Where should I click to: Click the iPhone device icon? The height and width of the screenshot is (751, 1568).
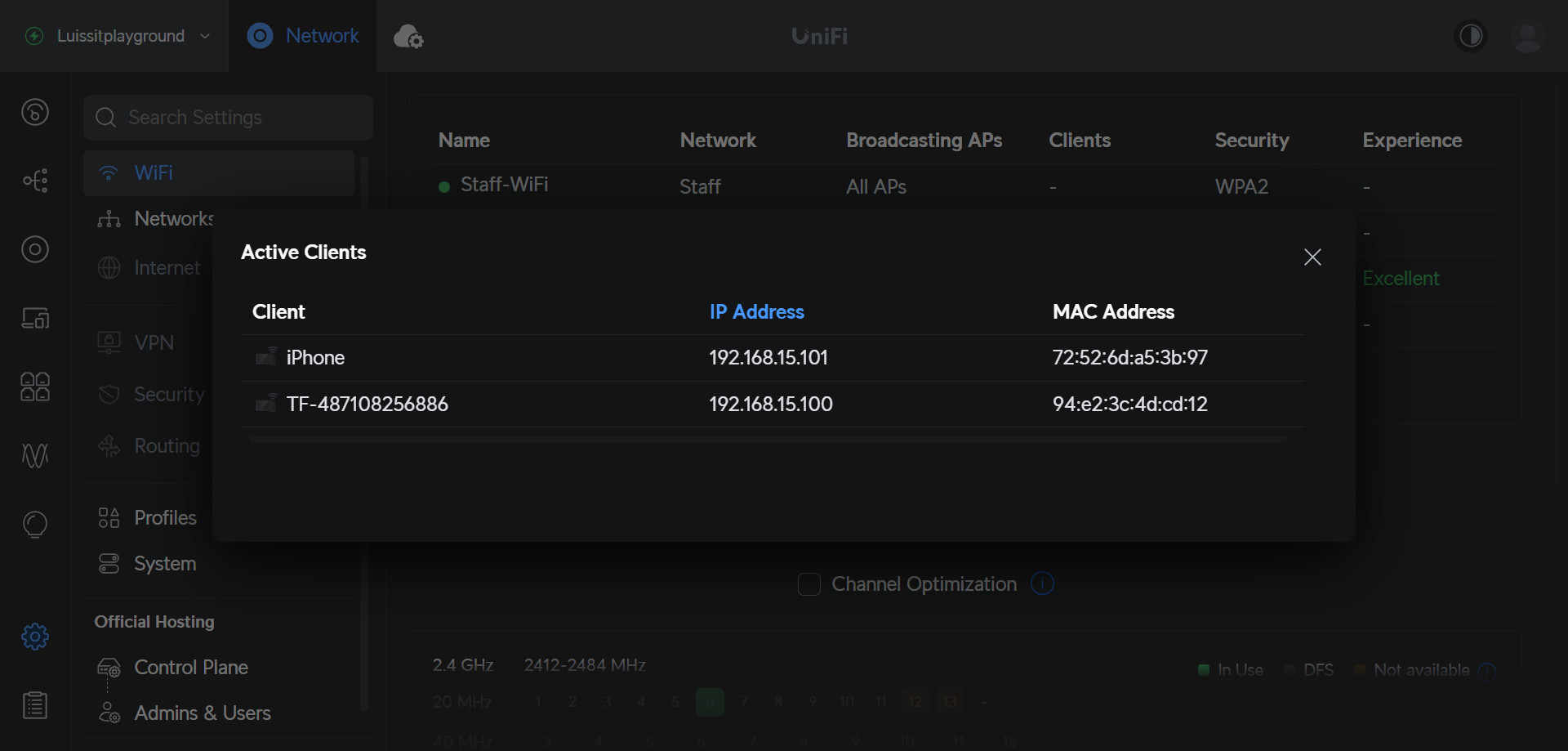266,356
